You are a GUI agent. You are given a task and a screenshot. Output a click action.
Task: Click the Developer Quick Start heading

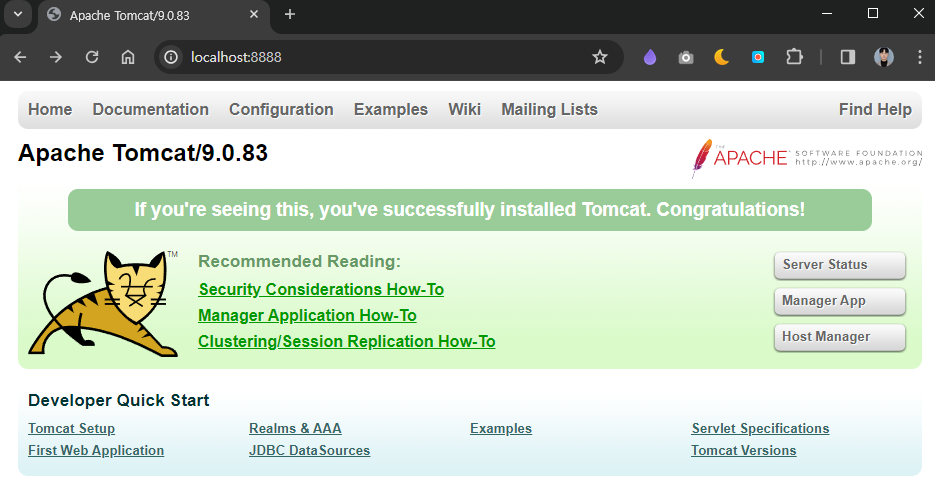point(119,401)
